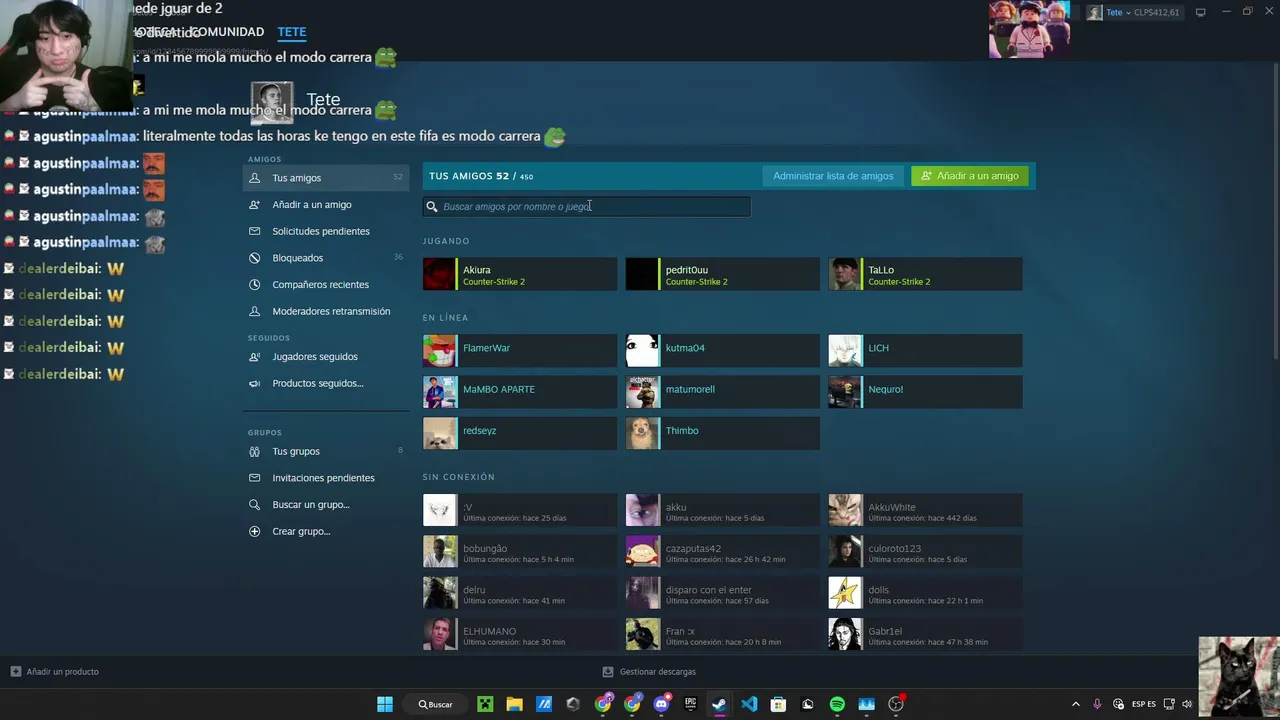Image resolution: width=1280 pixels, height=720 pixels.
Task: Select Tus amigos in the sidebar
Action: (x=326, y=178)
